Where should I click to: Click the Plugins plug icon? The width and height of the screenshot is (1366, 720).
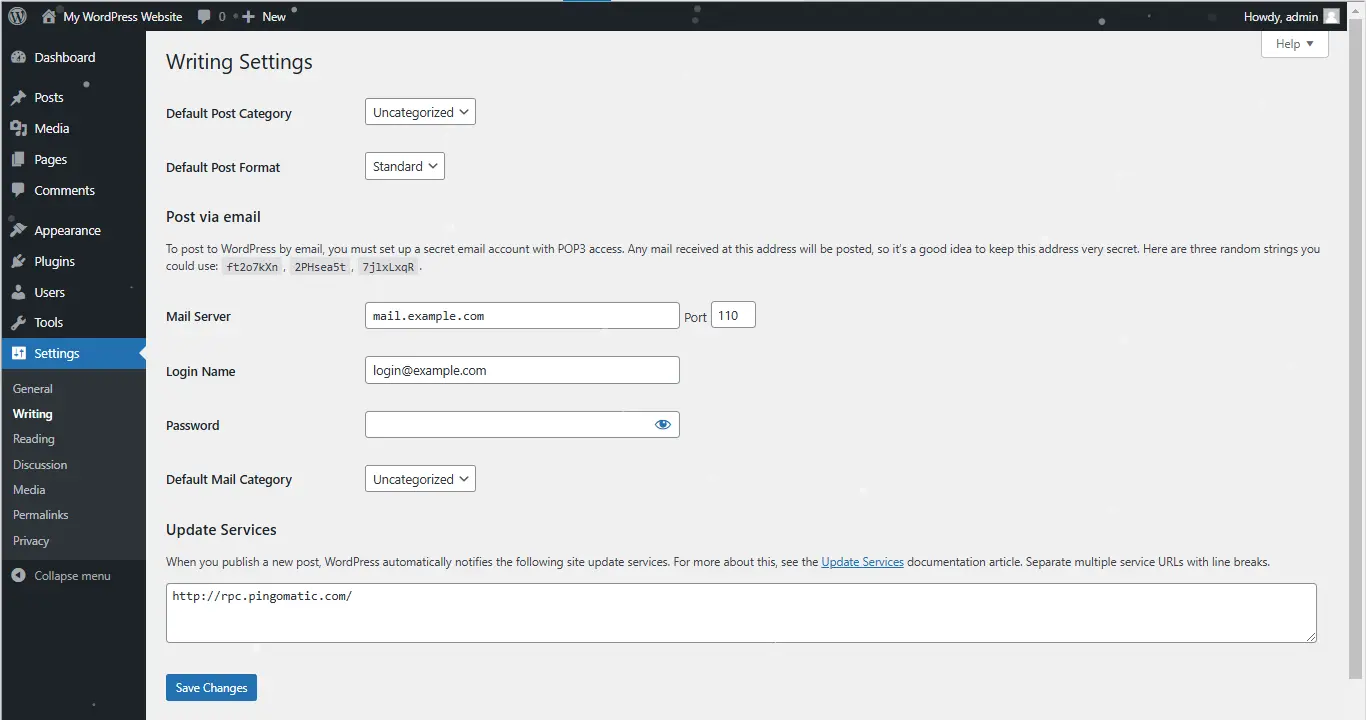click(x=18, y=261)
